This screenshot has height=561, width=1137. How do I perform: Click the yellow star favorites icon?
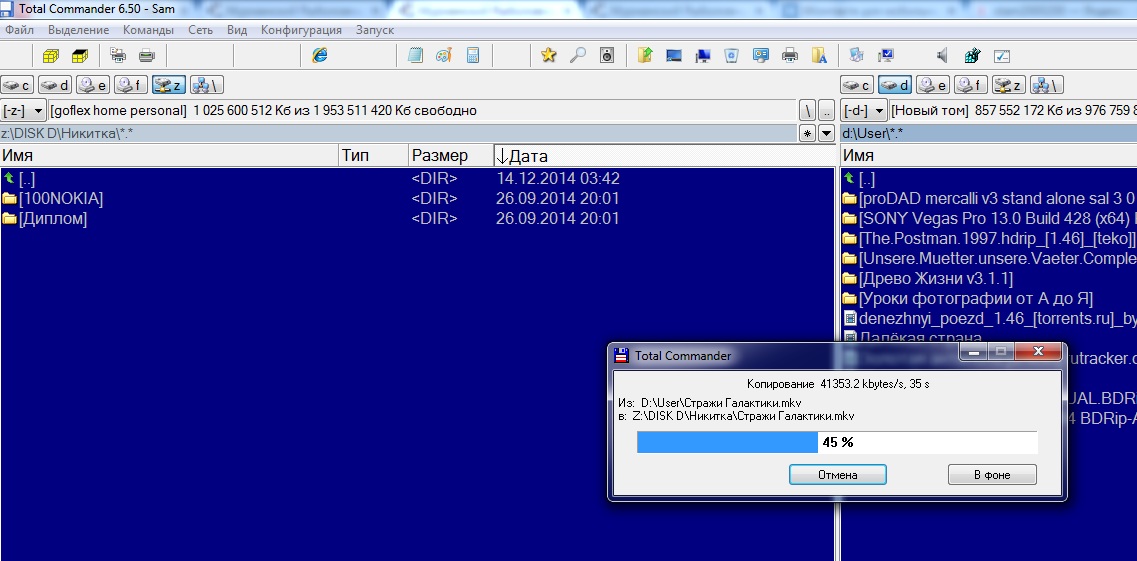[x=548, y=56]
